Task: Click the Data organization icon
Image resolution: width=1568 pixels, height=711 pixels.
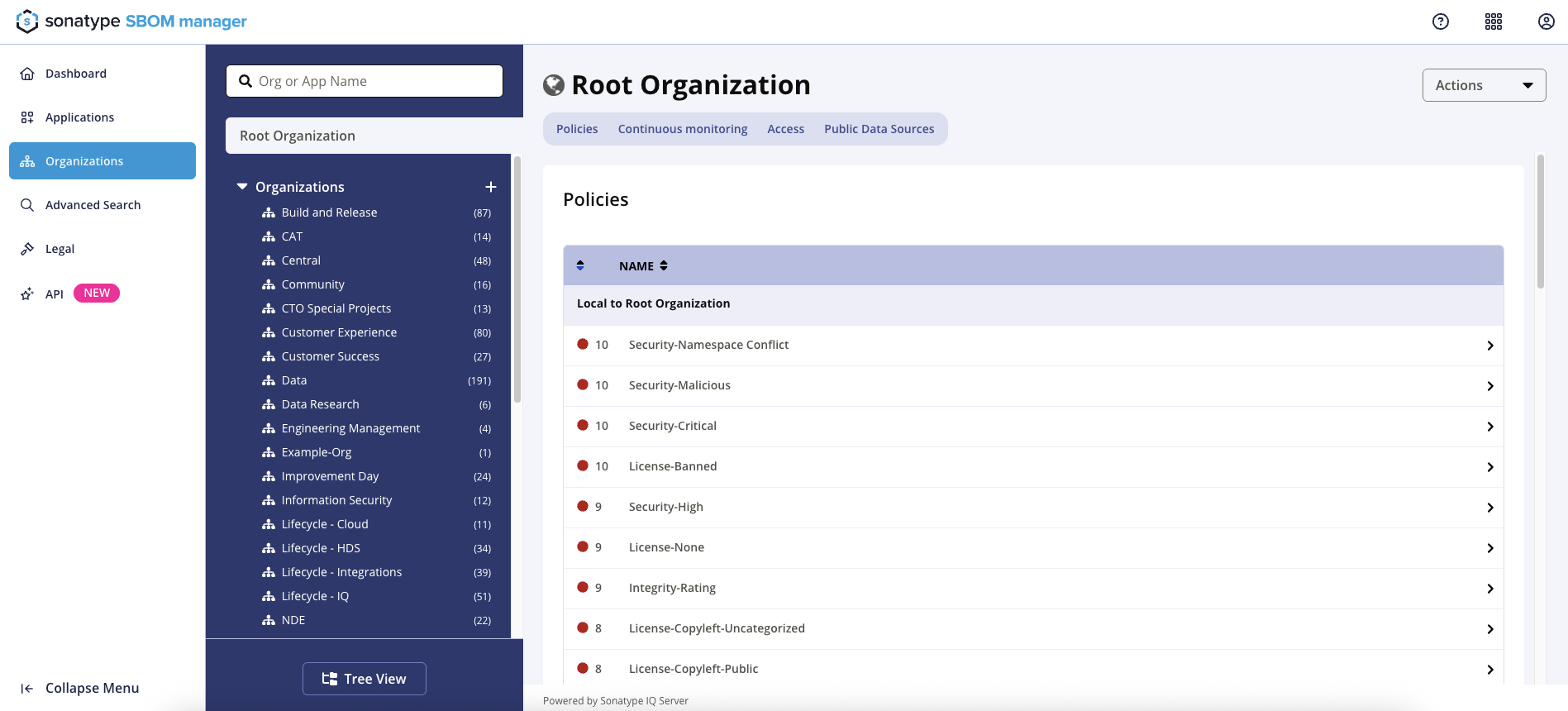Action: pyautogui.click(x=269, y=380)
